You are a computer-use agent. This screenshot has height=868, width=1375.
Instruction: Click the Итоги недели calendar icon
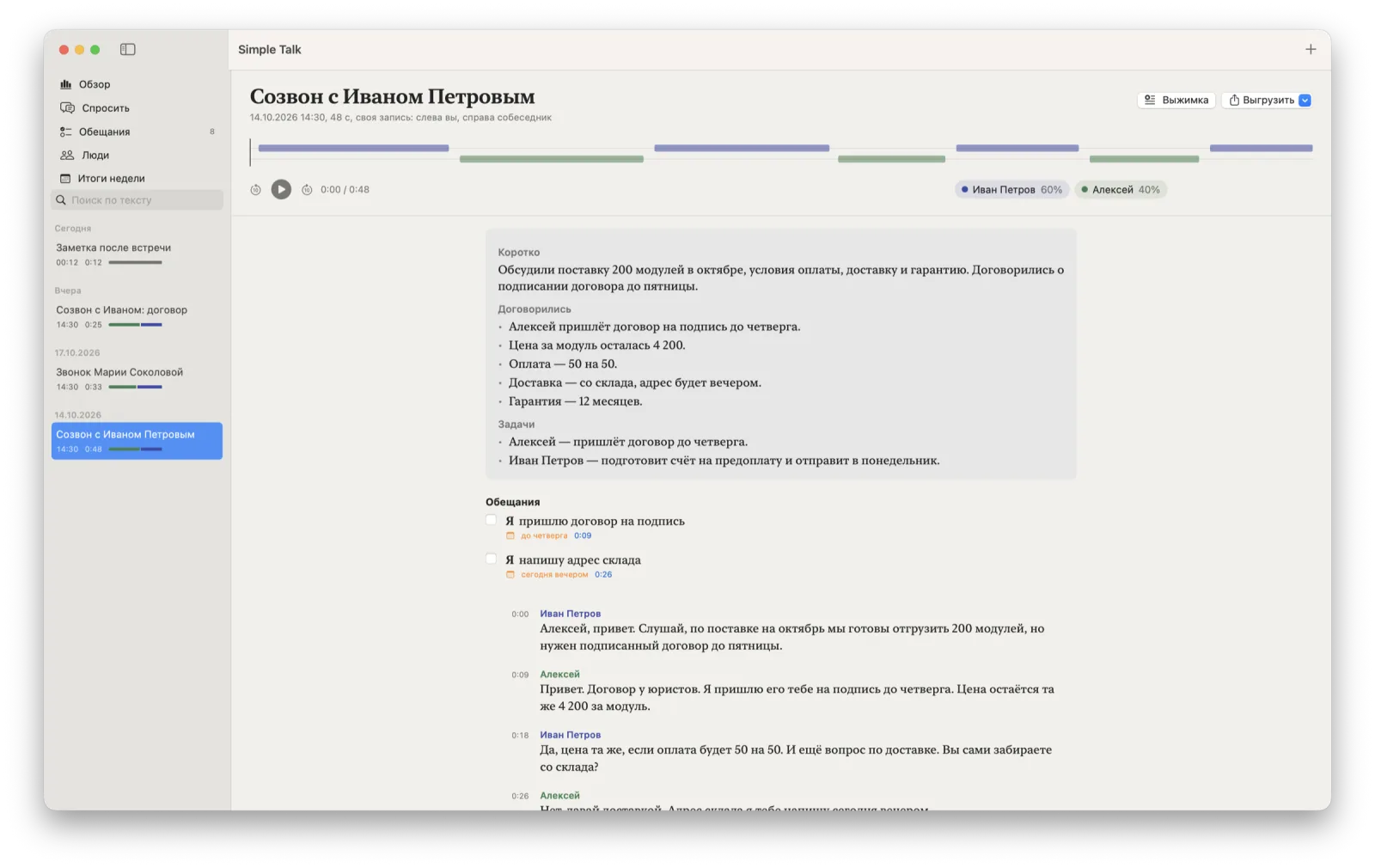(x=65, y=178)
